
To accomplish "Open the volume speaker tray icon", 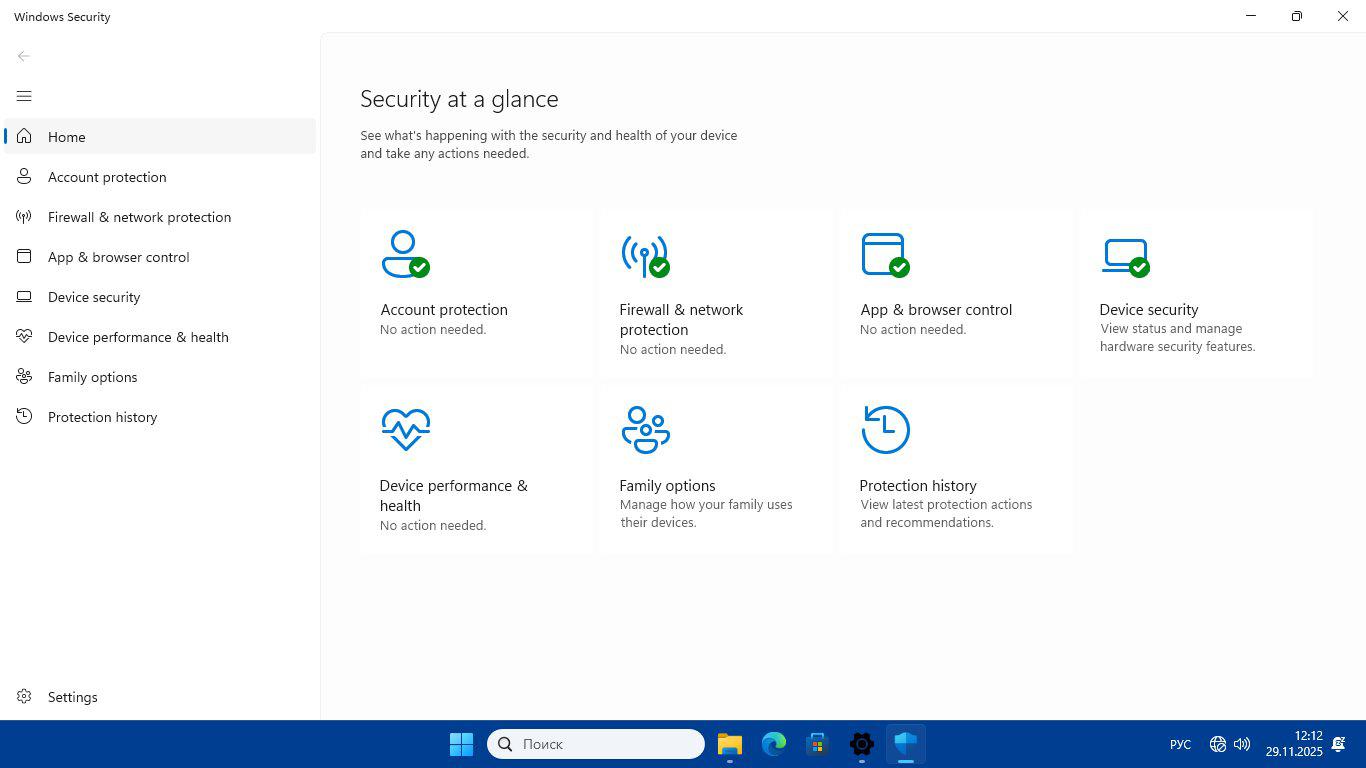I will coord(1242,744).
